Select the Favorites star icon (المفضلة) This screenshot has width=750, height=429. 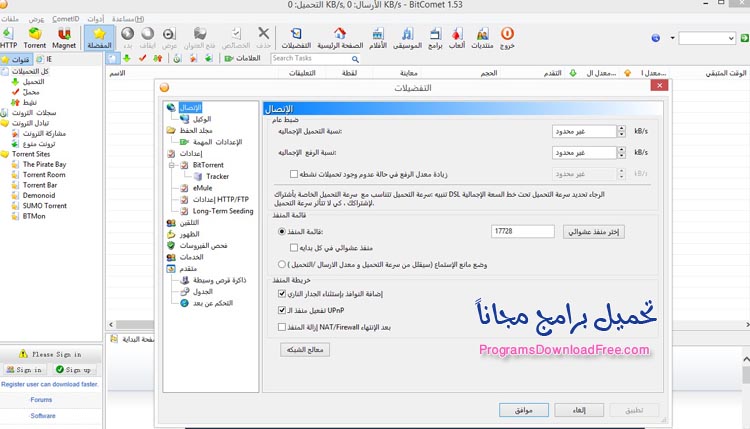point(99,38)
